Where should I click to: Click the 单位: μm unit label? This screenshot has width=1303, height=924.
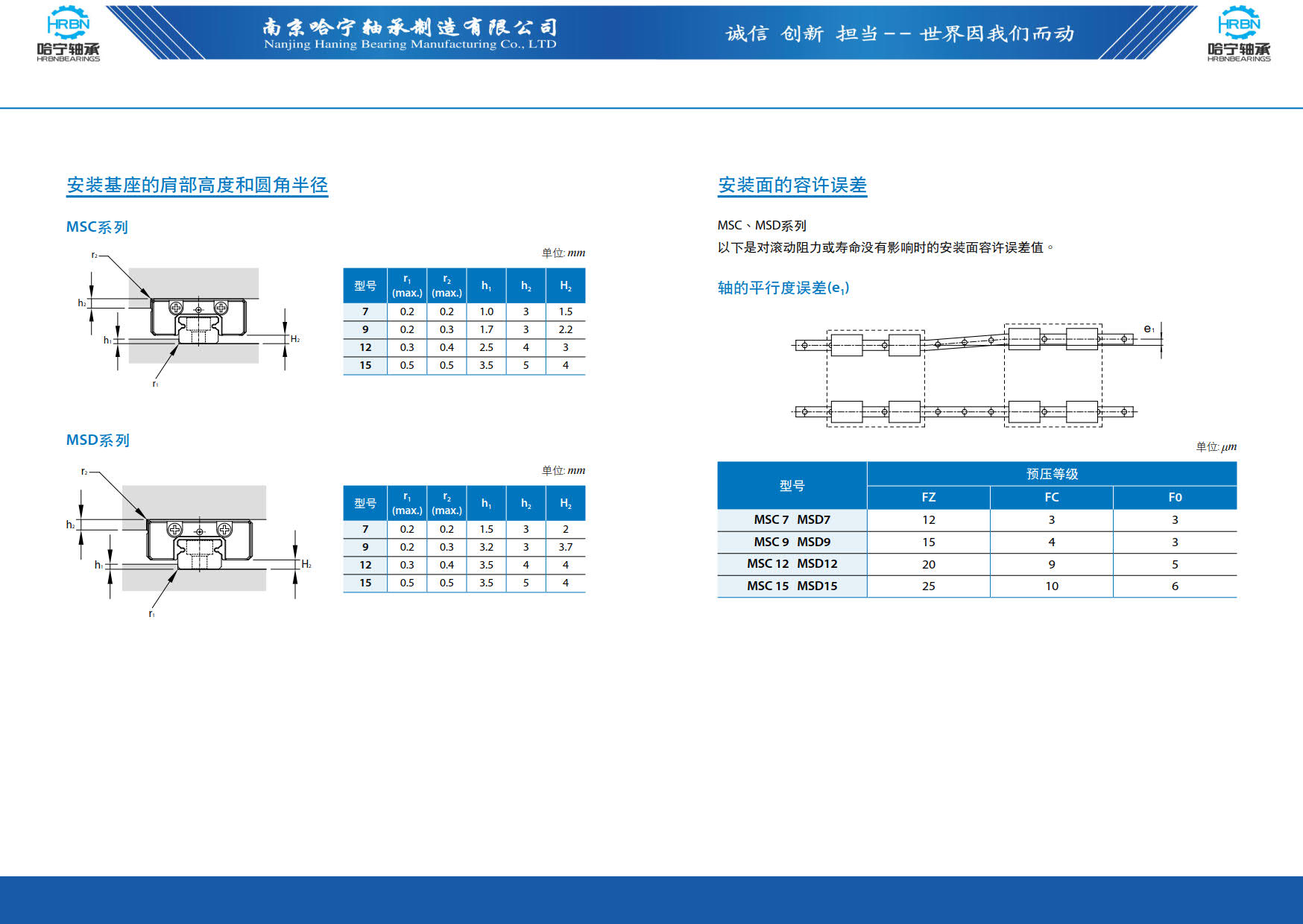coord(1216,447)
